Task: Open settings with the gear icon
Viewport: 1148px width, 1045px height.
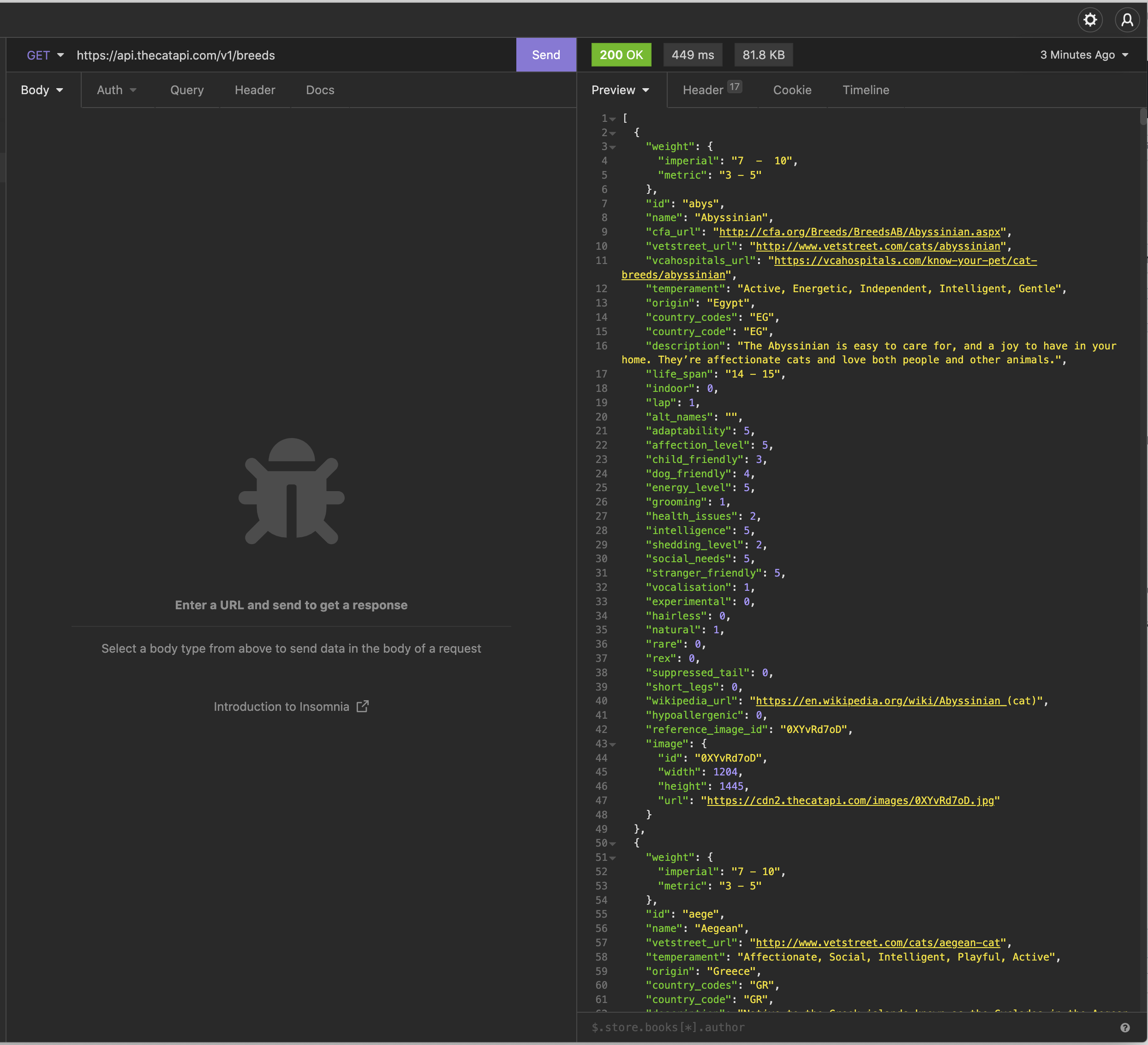Action: 1090,20
